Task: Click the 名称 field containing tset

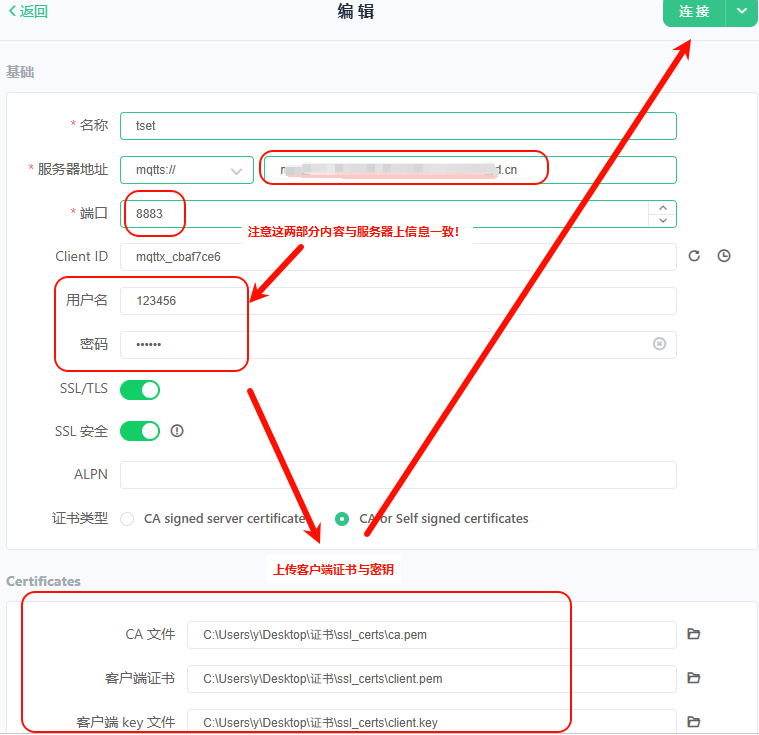Action: (x=398, y=126)
